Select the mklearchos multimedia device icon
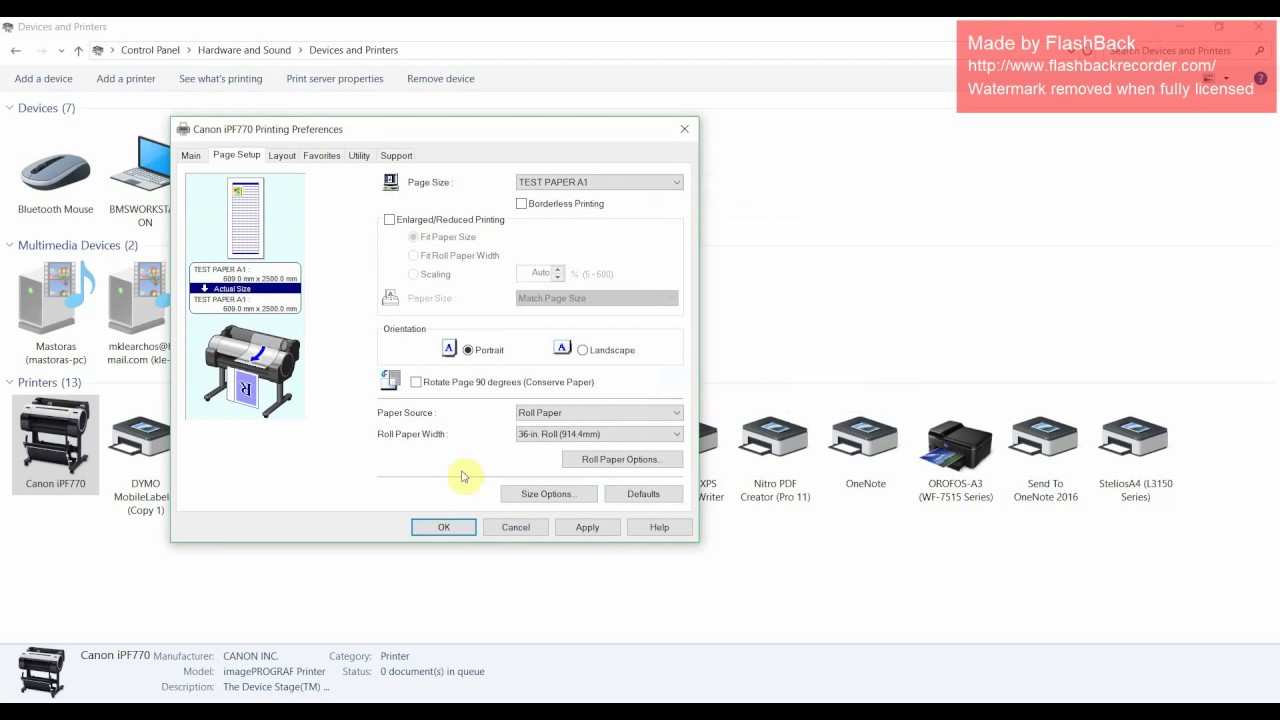The image size is (1280, 720). point(140,298)
